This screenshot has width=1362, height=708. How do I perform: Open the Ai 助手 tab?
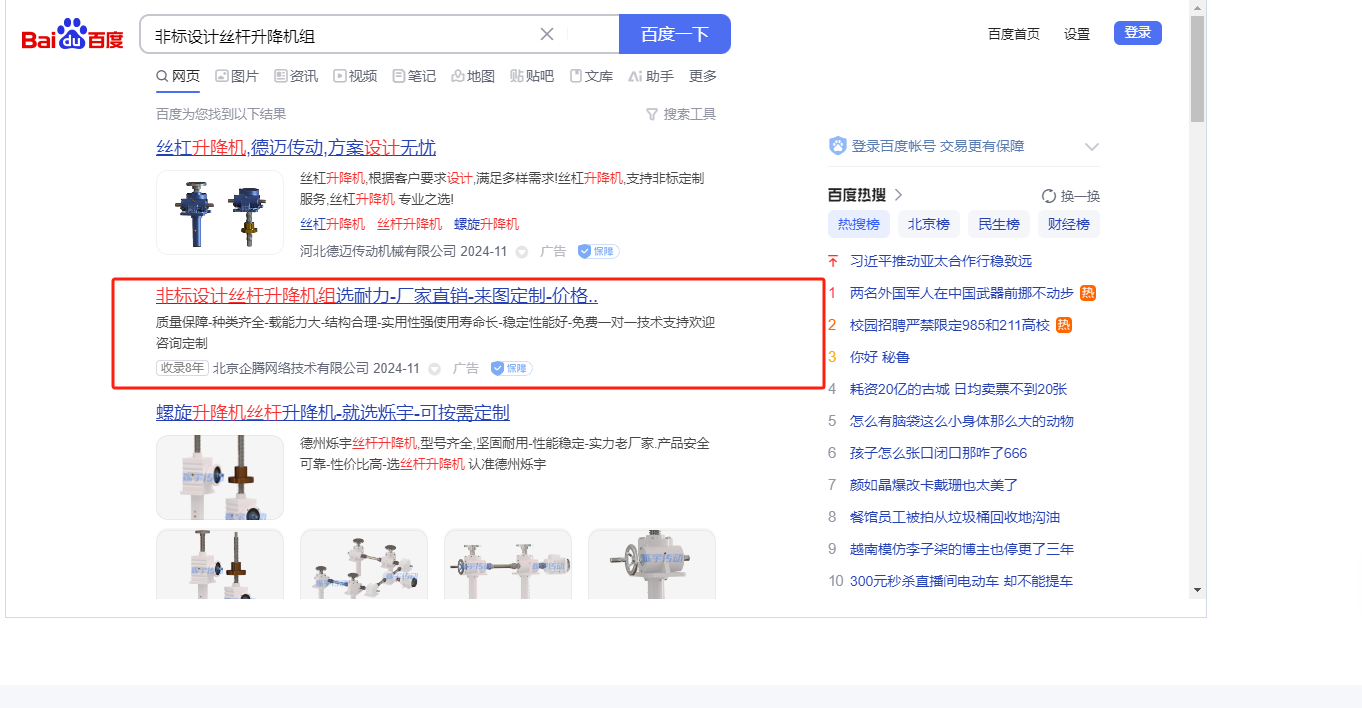(651, 76)
